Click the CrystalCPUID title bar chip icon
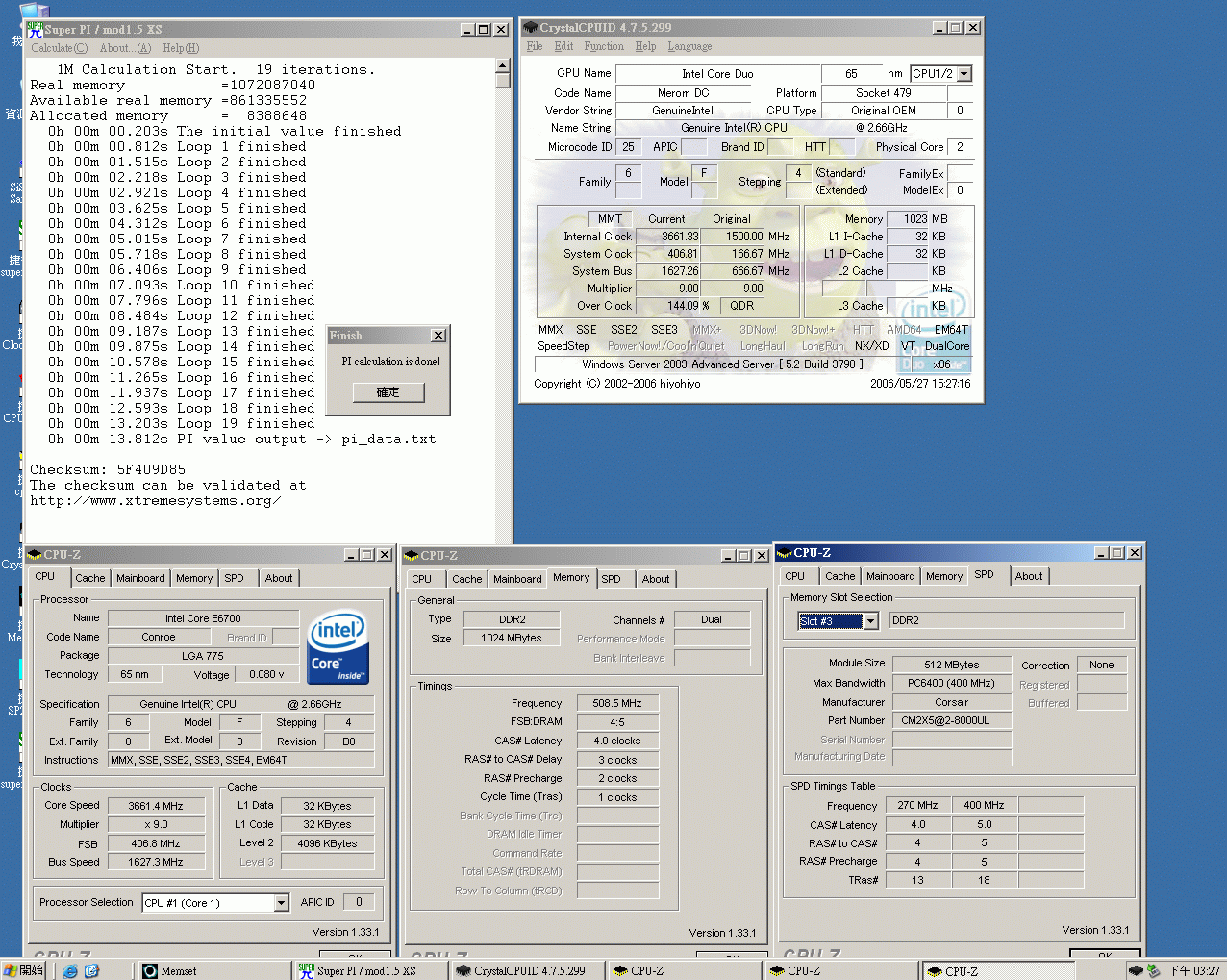 tap(530, 28)
